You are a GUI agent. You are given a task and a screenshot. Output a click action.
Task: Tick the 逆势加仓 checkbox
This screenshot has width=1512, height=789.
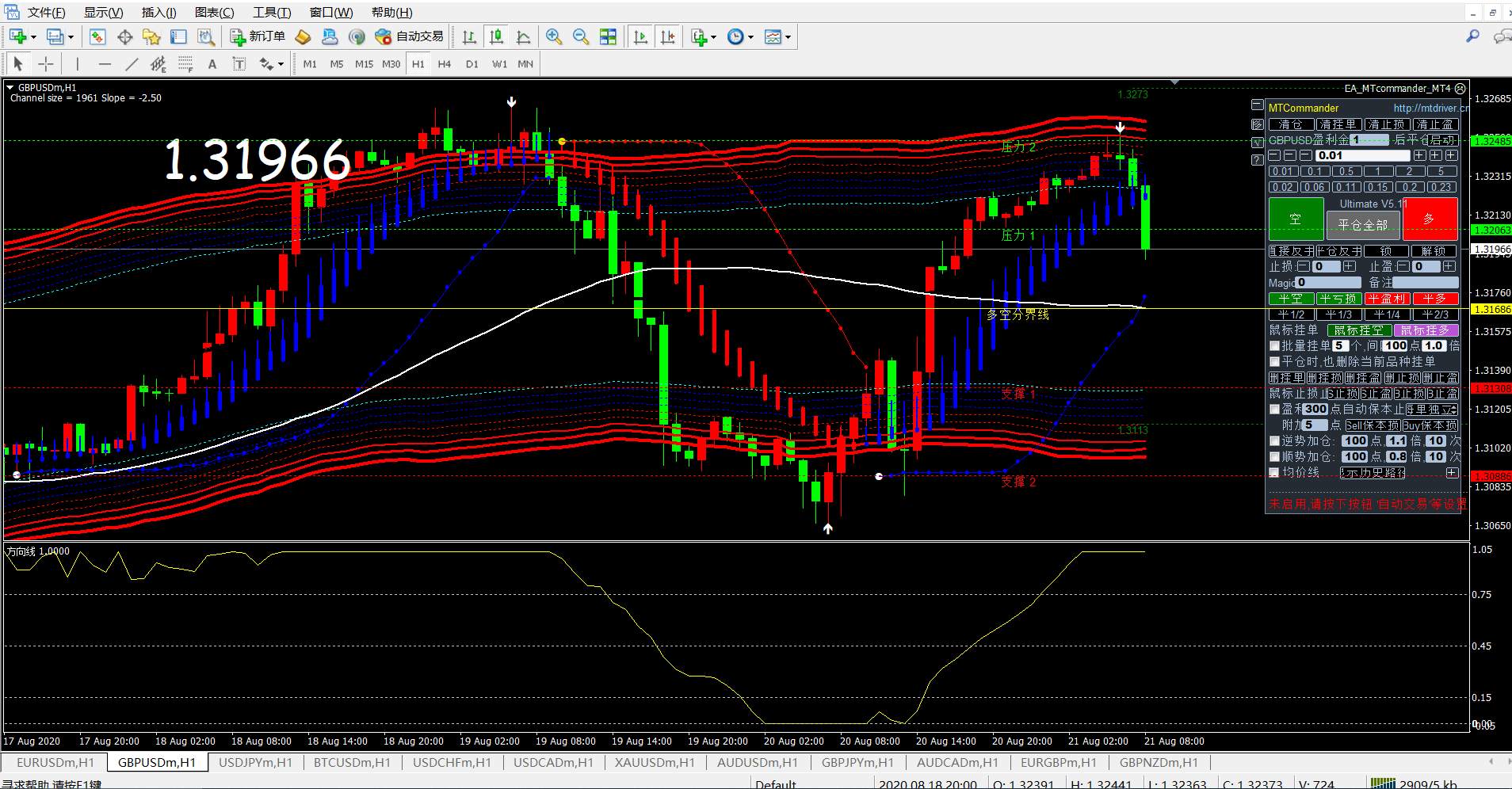point(1274,441)
